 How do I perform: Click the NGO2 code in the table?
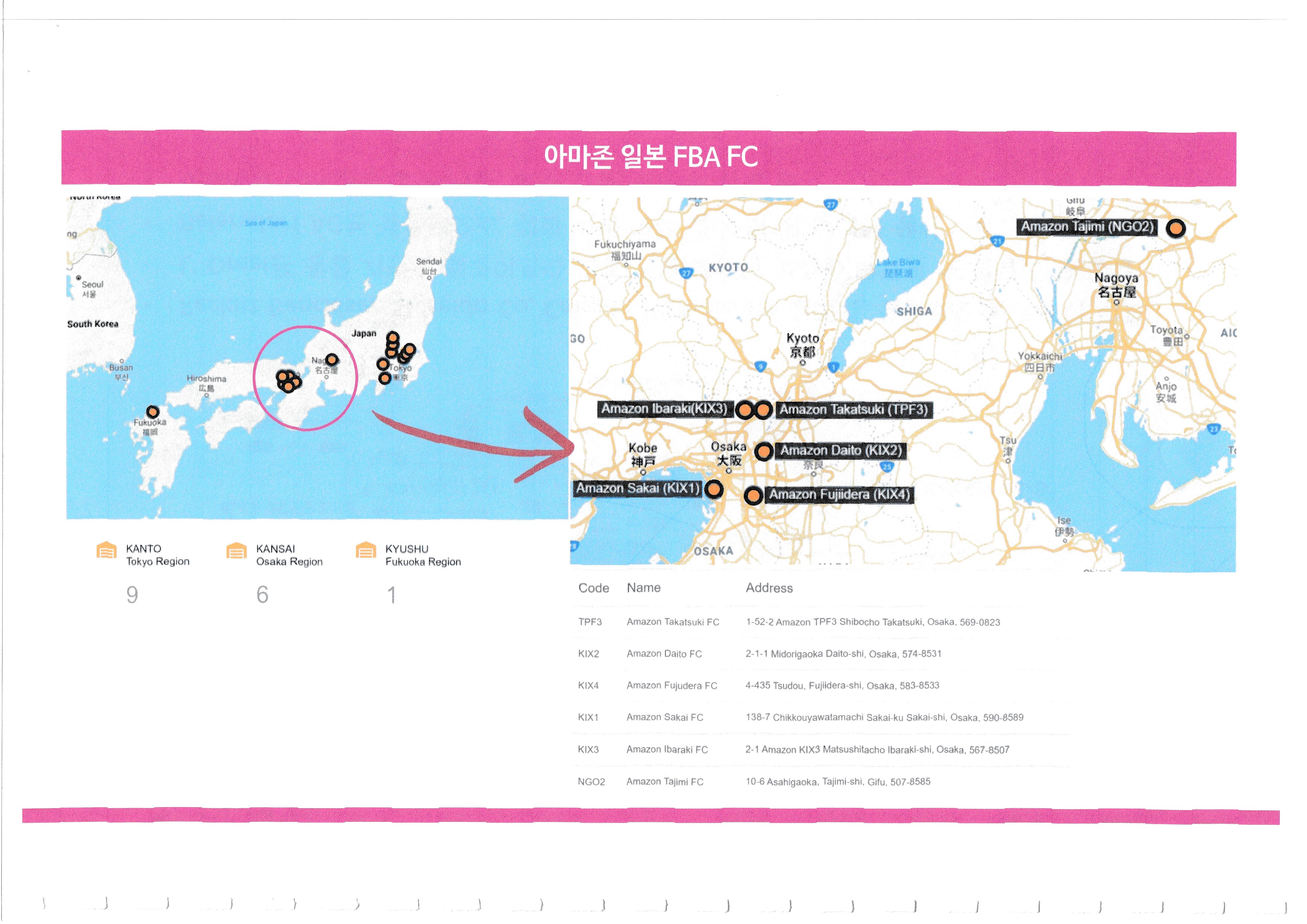point(591,782)
